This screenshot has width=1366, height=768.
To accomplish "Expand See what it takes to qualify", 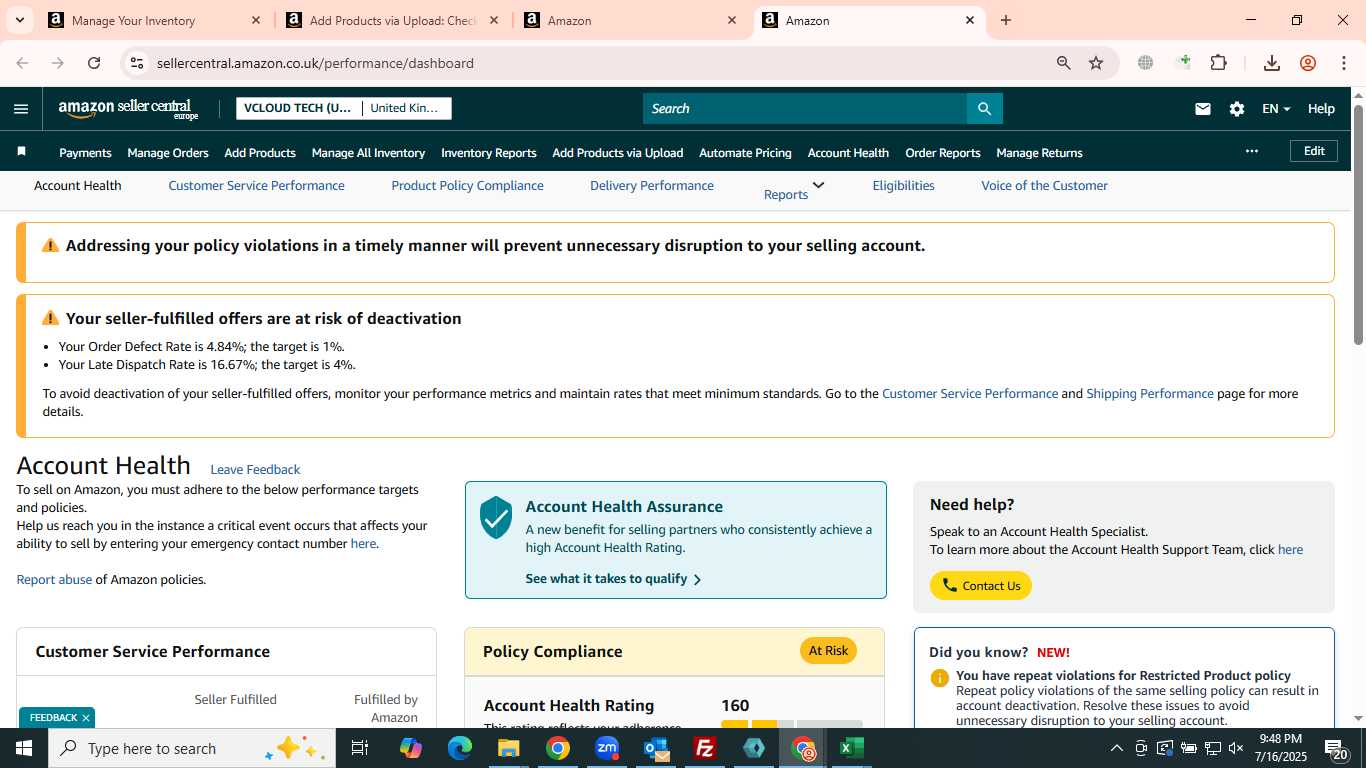I will click(613, 579).
